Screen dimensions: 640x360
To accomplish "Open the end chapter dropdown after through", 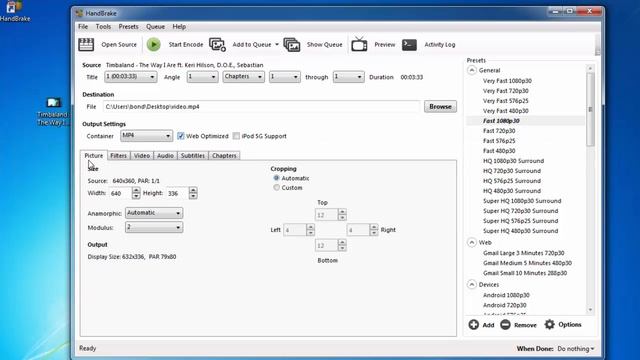I will coord(348,77).
